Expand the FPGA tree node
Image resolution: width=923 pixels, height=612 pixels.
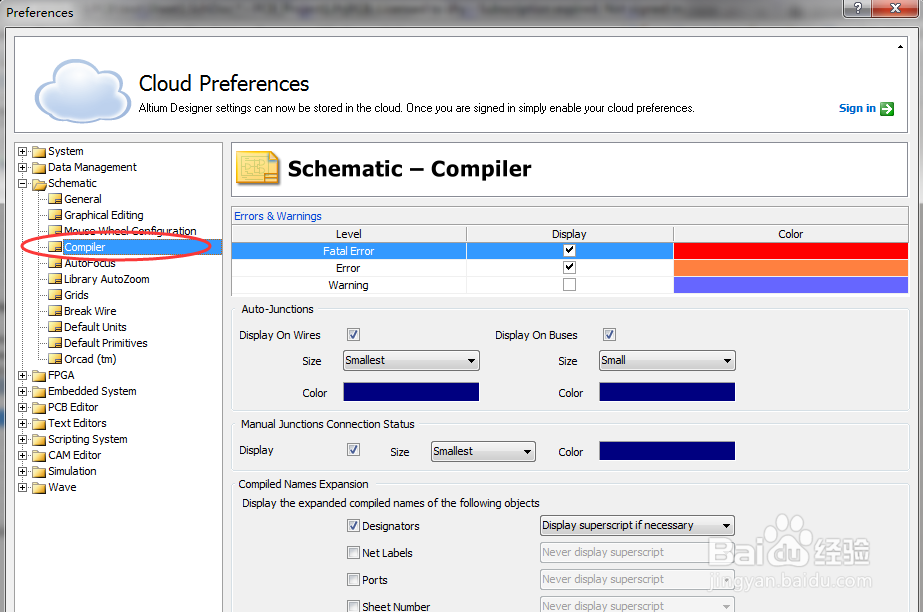coord(22,375)
